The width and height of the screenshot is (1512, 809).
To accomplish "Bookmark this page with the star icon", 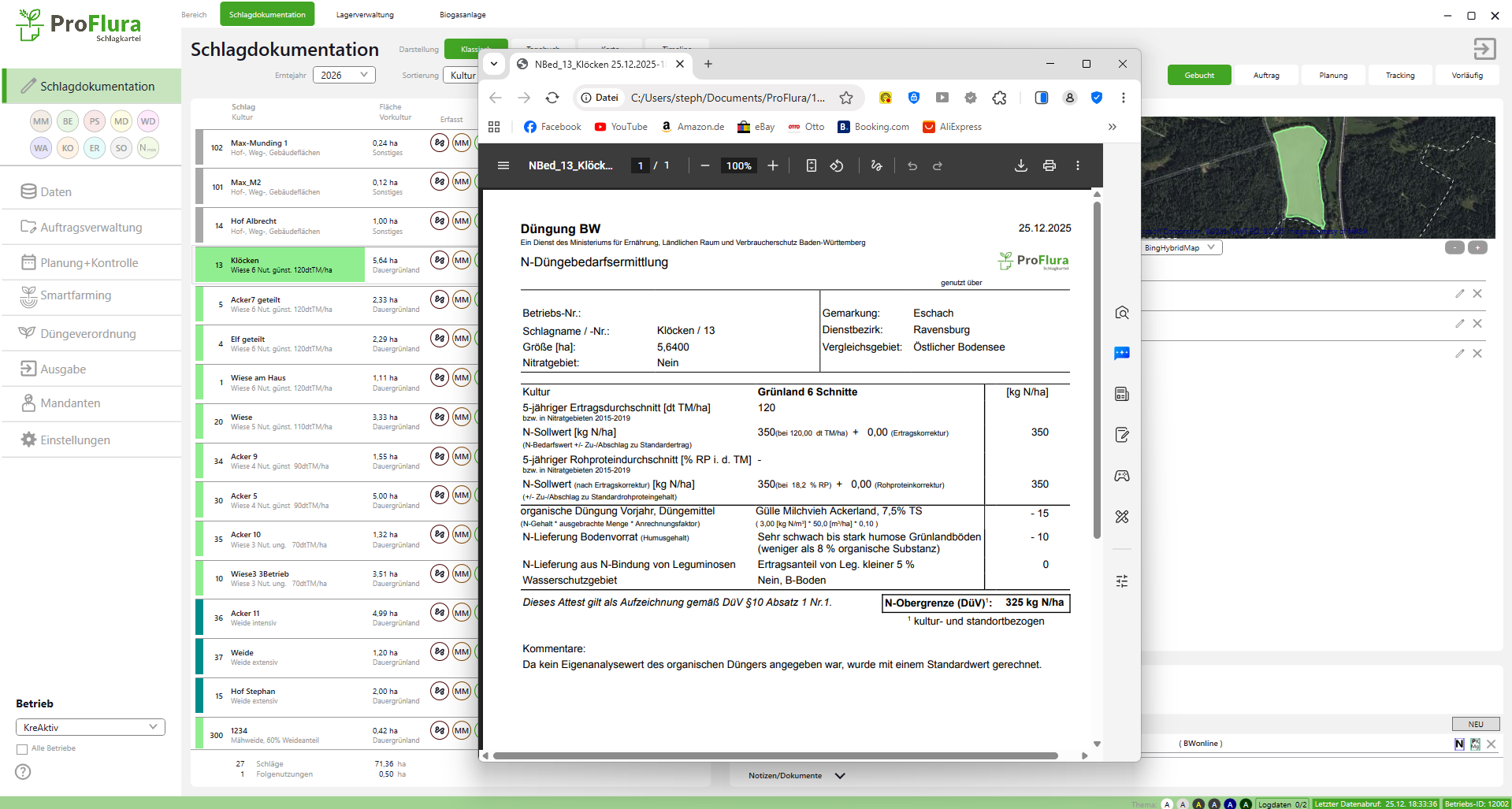I will 846,98.
